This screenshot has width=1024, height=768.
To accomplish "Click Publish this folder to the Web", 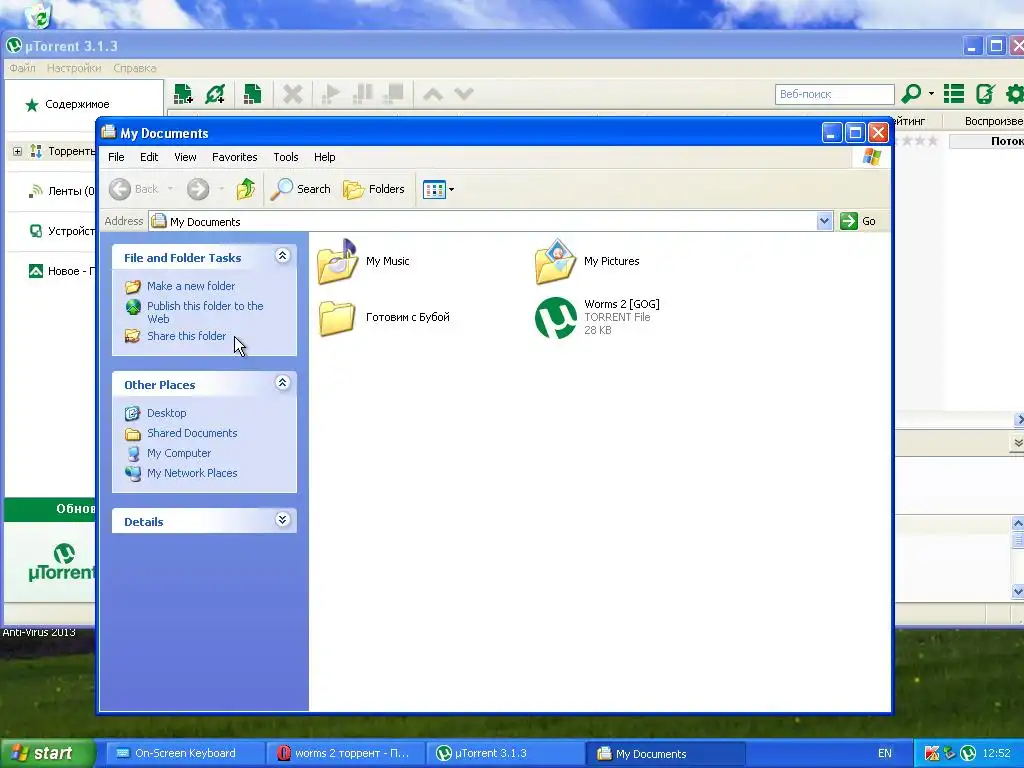I will tap(205, 312).
